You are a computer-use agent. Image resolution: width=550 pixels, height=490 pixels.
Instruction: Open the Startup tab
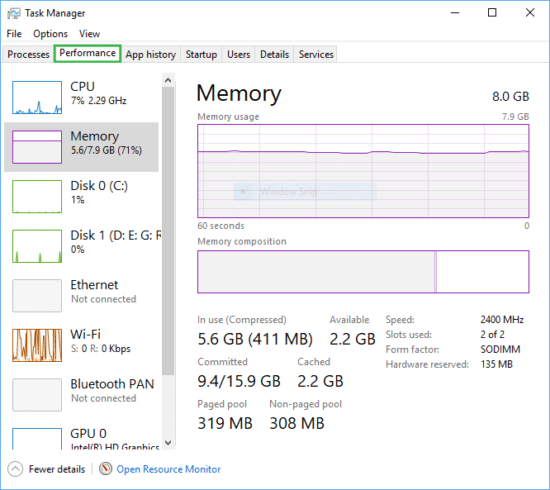click(x=201, y=54)
